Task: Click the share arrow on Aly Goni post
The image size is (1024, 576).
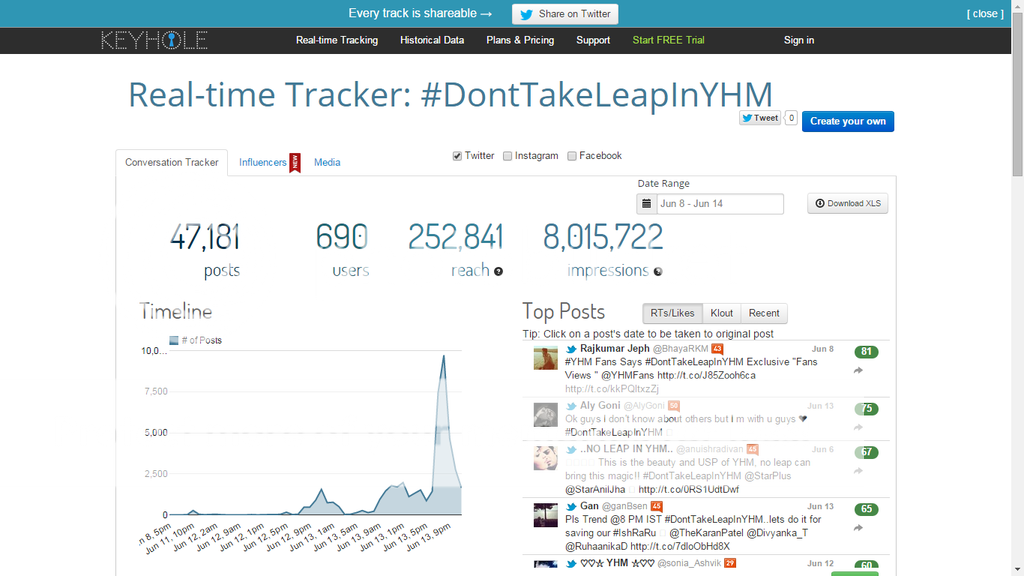Action: (858, 427)
